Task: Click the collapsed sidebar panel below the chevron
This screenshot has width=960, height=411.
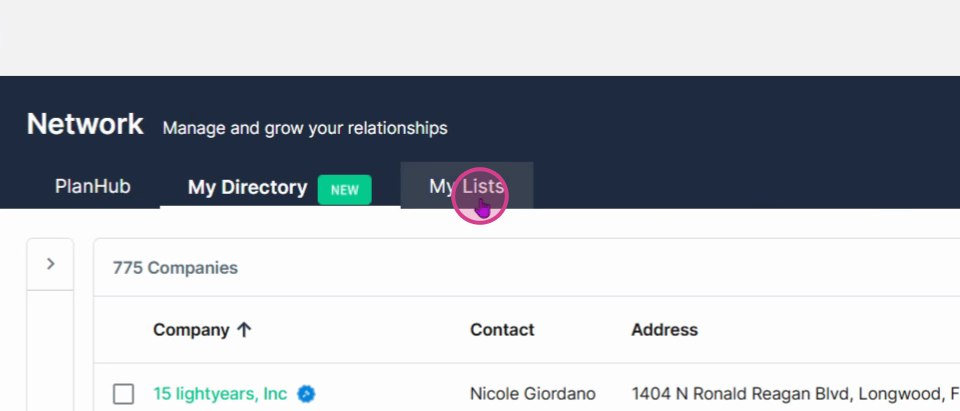Action: pos(51,350)
